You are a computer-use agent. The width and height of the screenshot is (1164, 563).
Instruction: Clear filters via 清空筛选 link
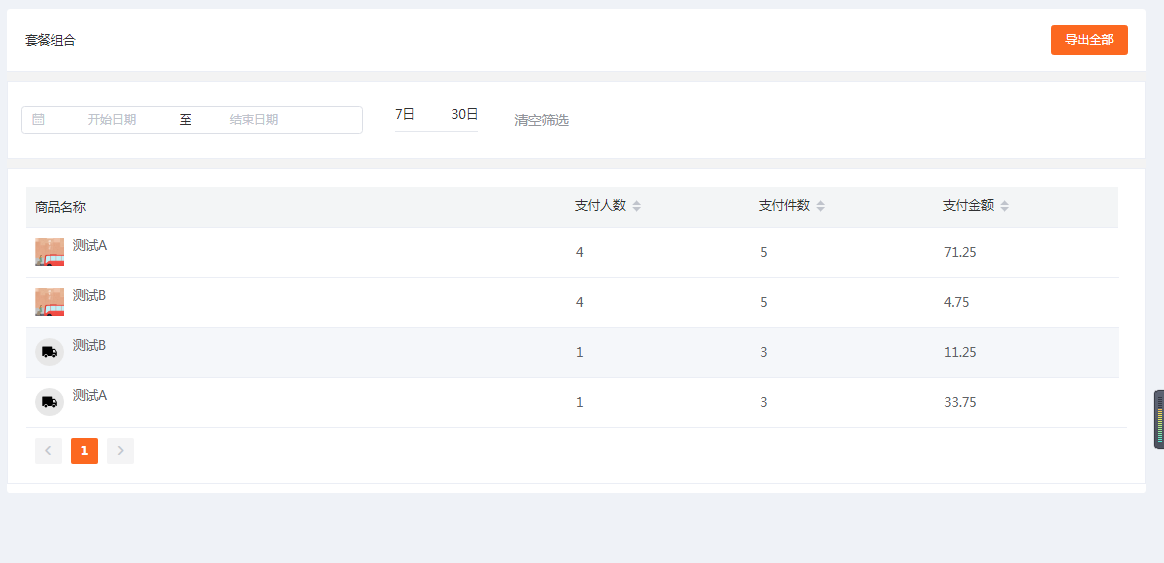point(542,120)
